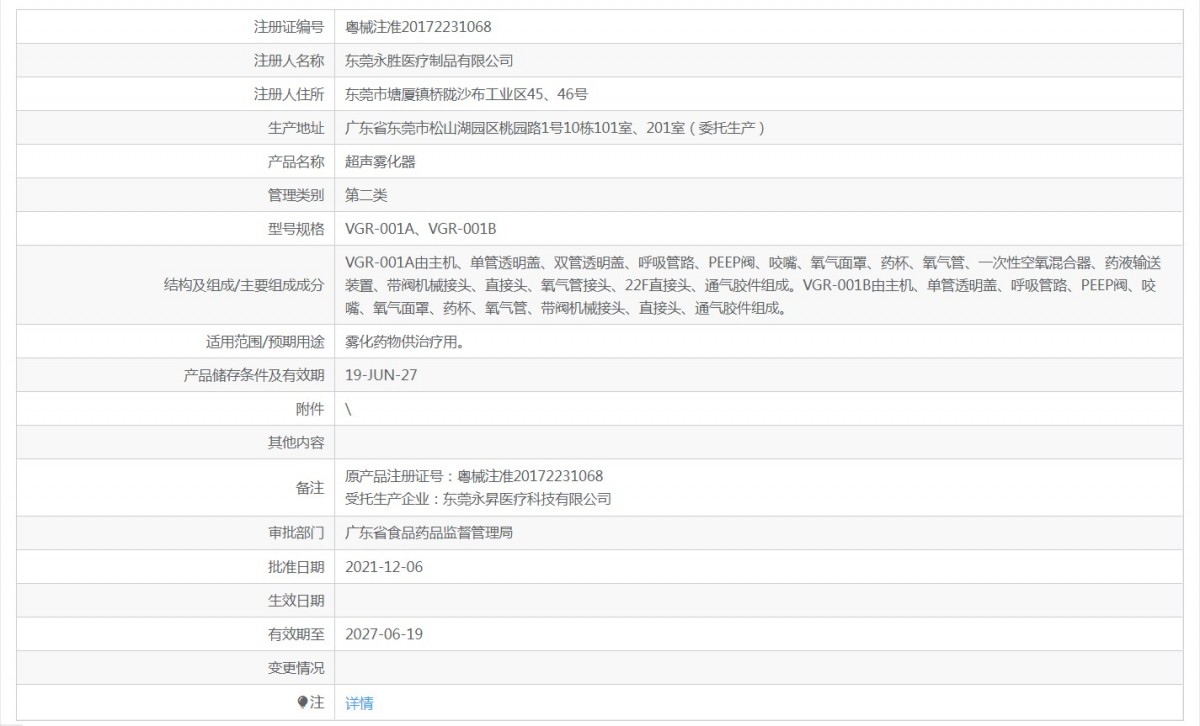Click the 注册人名称 row label

[289, 61]
